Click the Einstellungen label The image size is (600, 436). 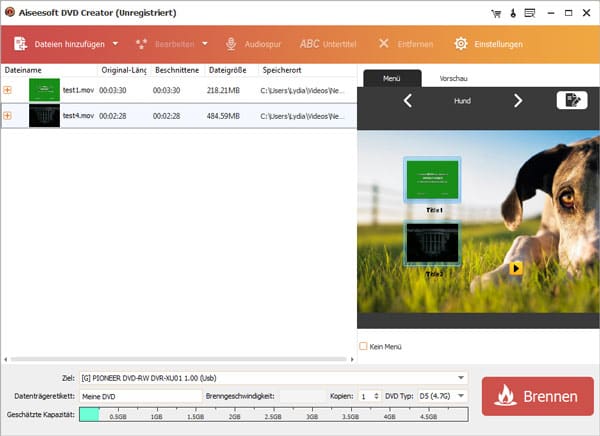click(x=498, y=44)
